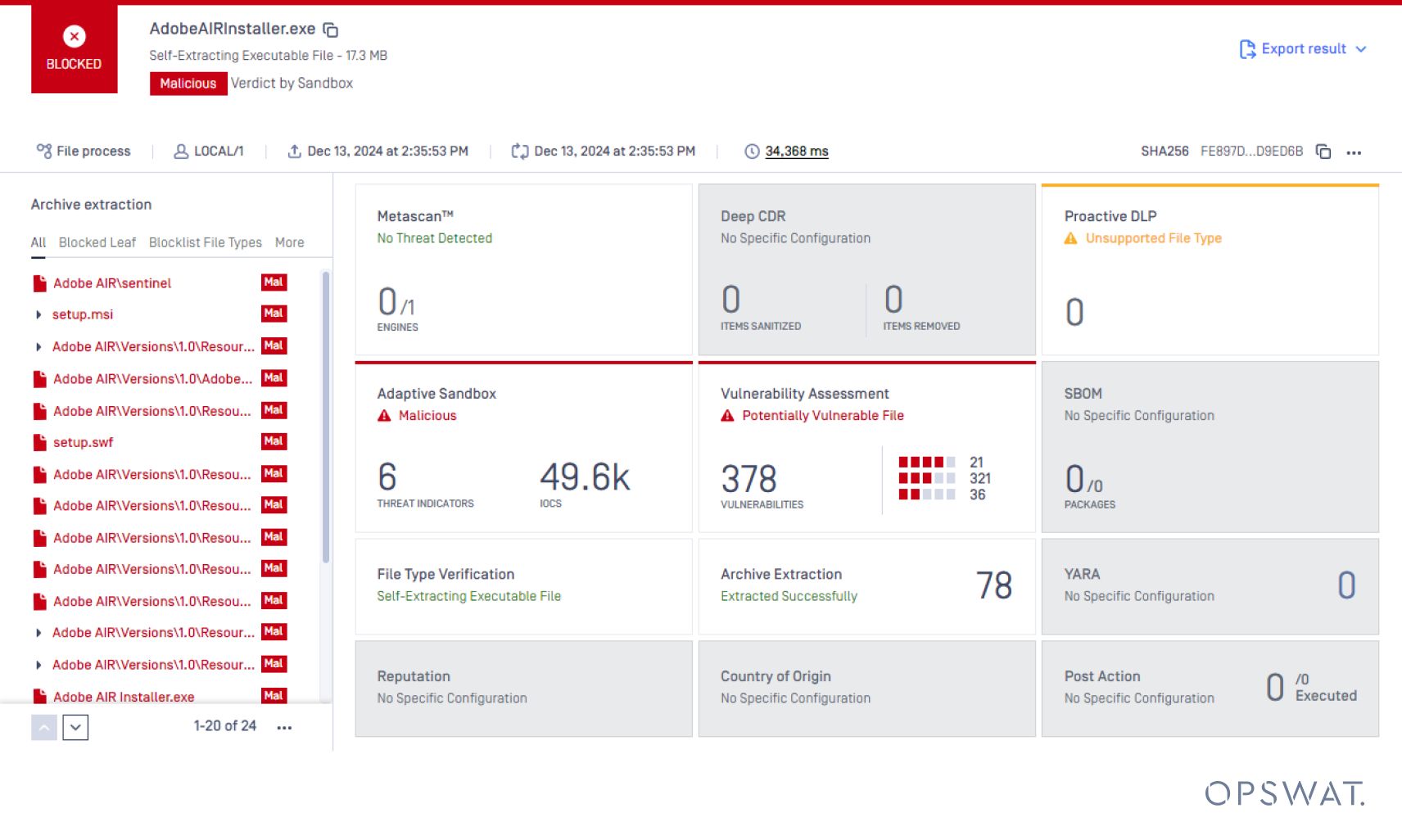1402x840 pixels.
Task: Expand the setup.msi tree item
Action: [38, 314]
